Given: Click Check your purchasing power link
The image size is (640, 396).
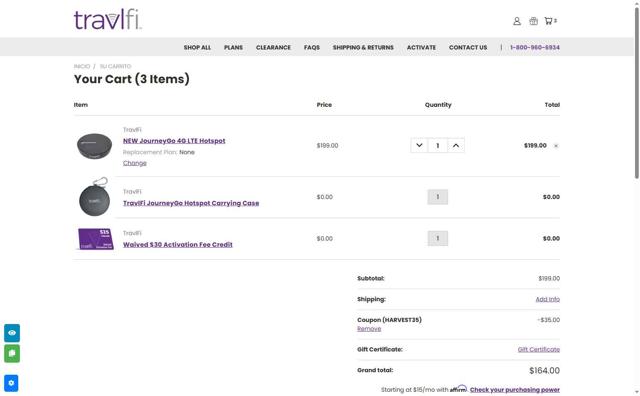Looking at the screenshot, I should click(515, 390).
